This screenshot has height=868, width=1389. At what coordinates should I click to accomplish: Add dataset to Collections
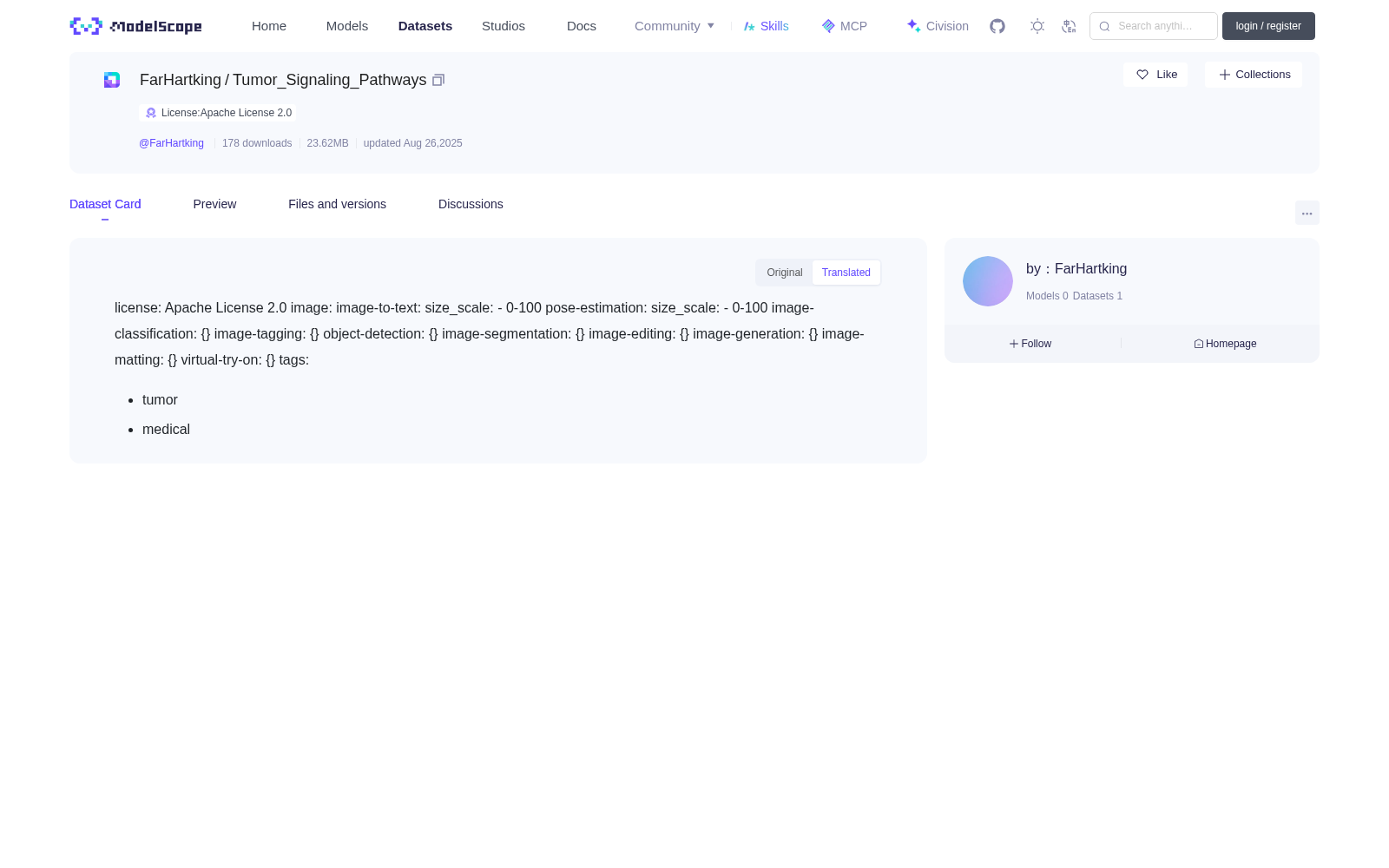[1254, 75]
